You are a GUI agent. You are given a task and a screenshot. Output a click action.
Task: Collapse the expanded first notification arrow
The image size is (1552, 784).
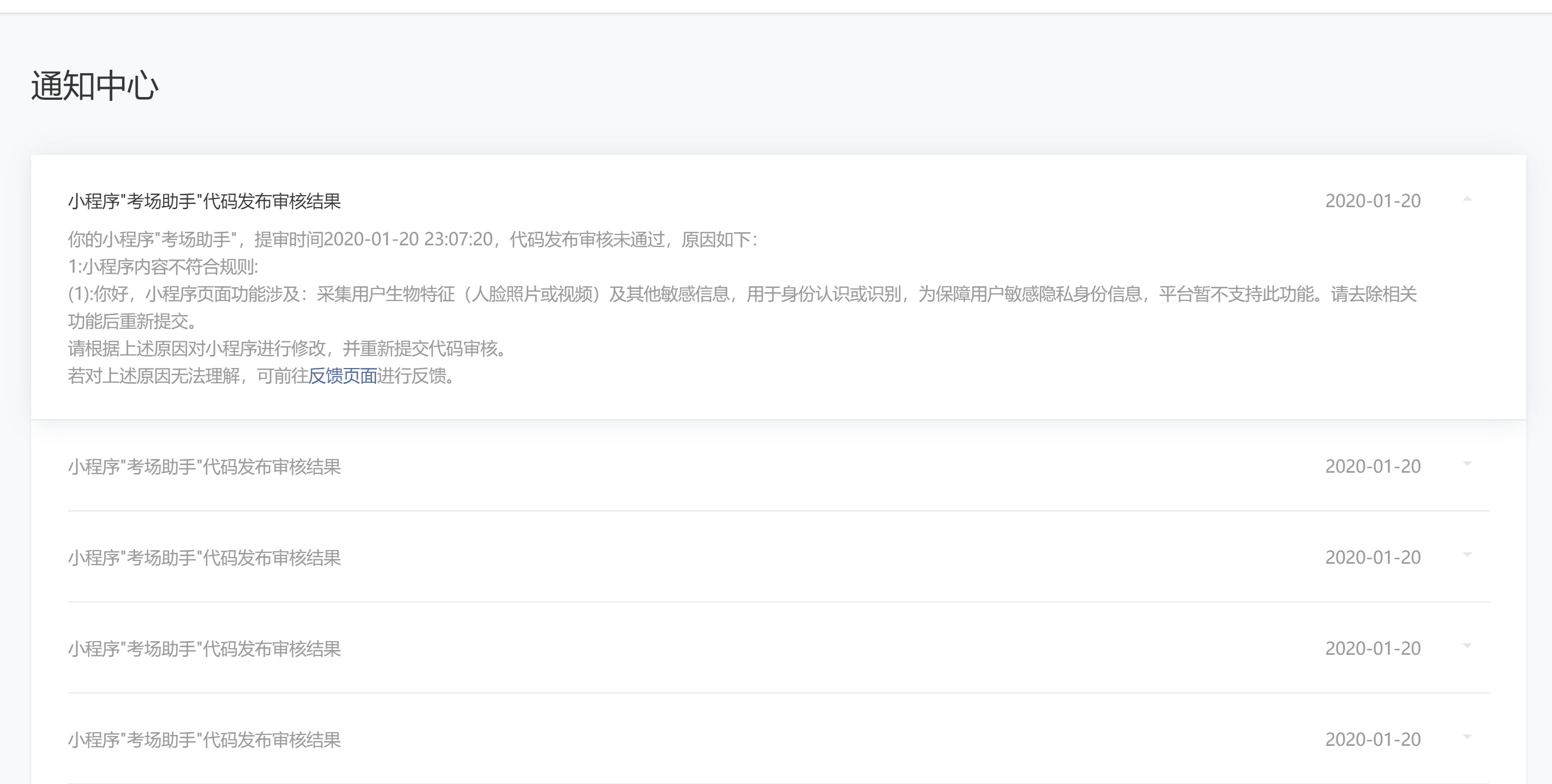click(1467, 198)
